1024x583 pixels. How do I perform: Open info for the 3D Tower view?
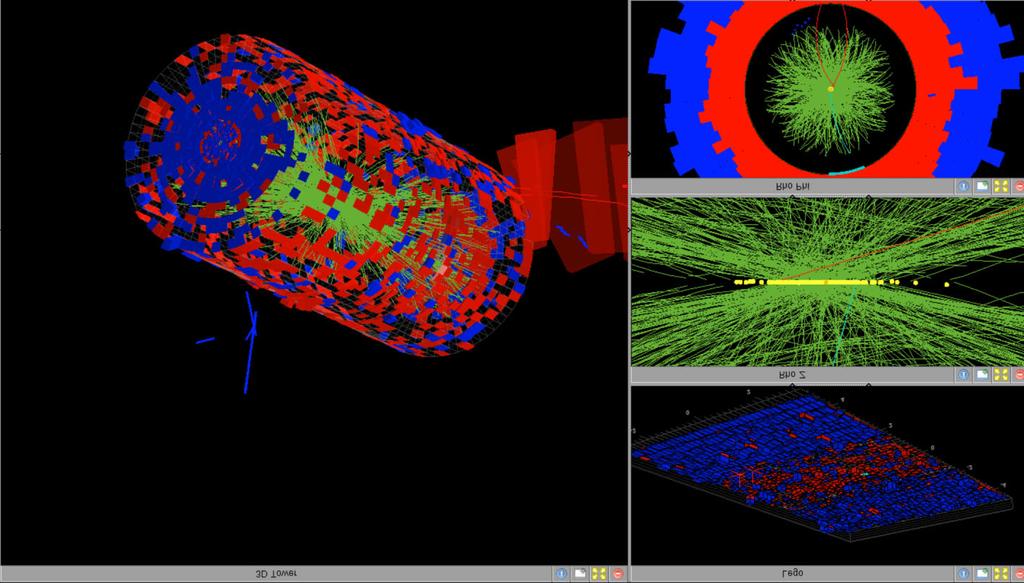click(x=561, y=574)
